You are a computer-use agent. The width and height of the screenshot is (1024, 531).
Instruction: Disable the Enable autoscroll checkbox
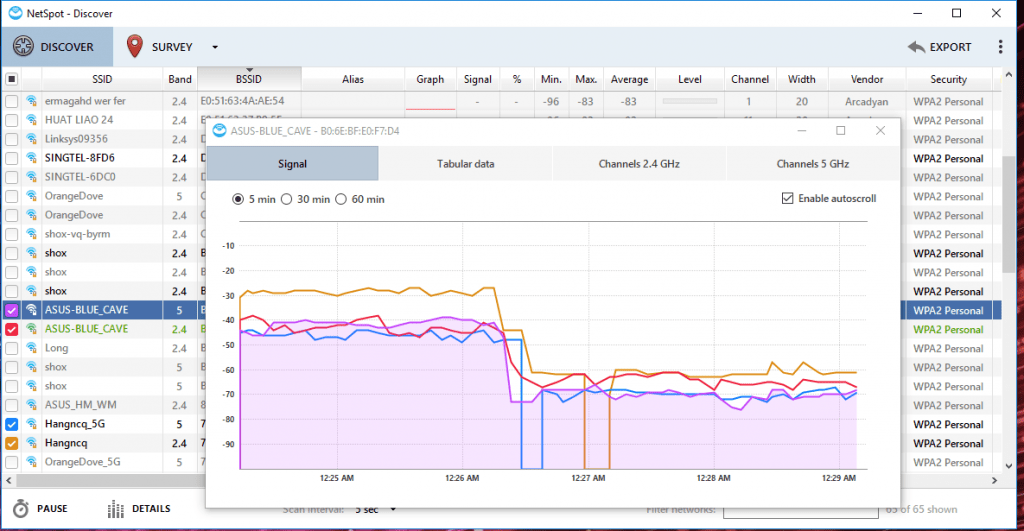click(x=788, y=199)
